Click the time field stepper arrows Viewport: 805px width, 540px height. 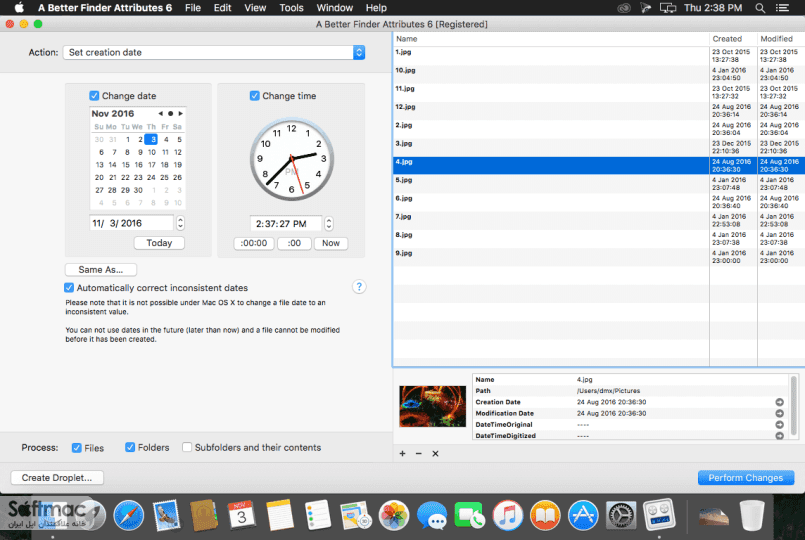[x=329, y=224]
